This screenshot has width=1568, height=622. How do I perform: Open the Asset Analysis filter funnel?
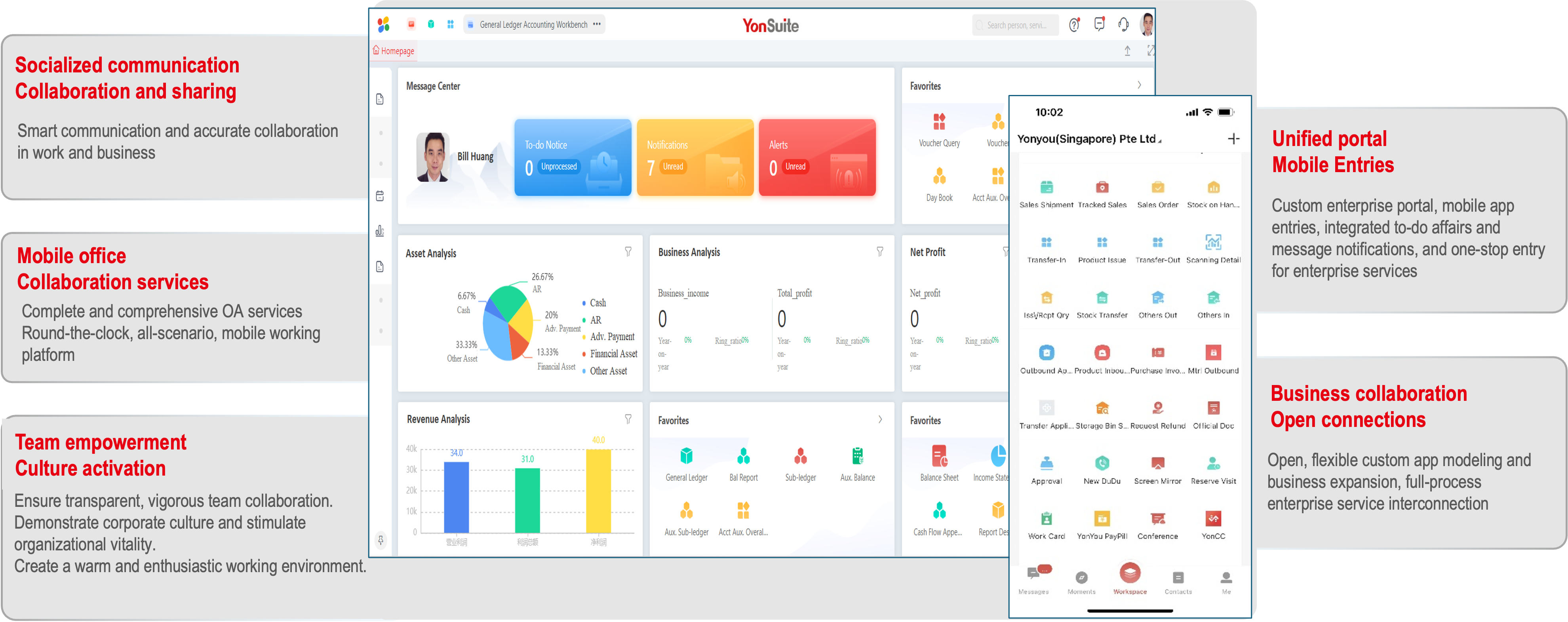tap(628, 252)
